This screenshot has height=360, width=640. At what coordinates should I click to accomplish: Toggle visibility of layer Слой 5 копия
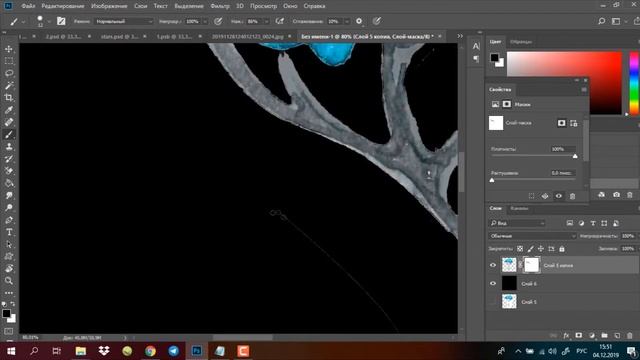coord(493,265)
